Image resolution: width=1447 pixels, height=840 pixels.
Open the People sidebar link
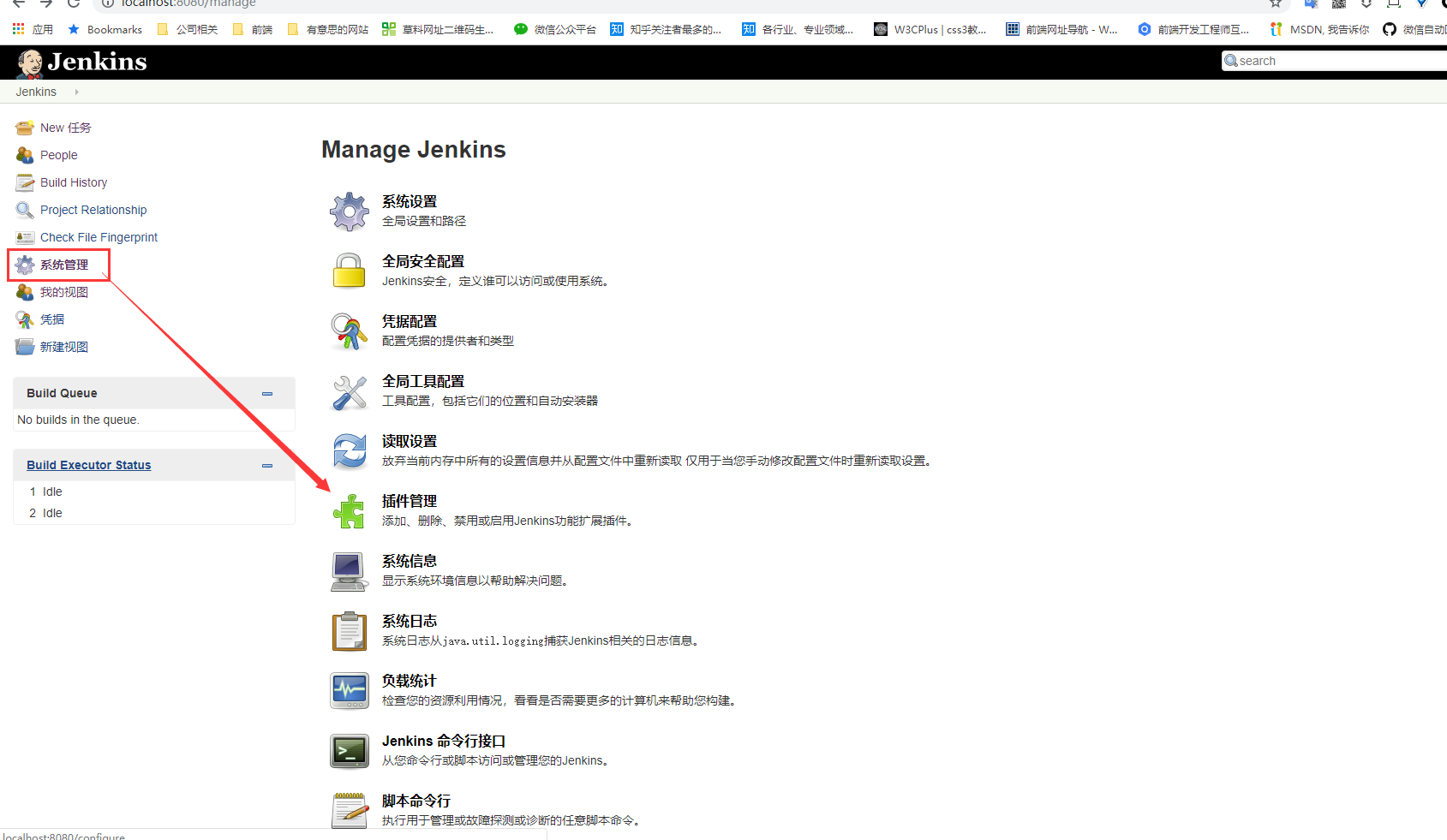pyautogui.click(x=59, y=155)
